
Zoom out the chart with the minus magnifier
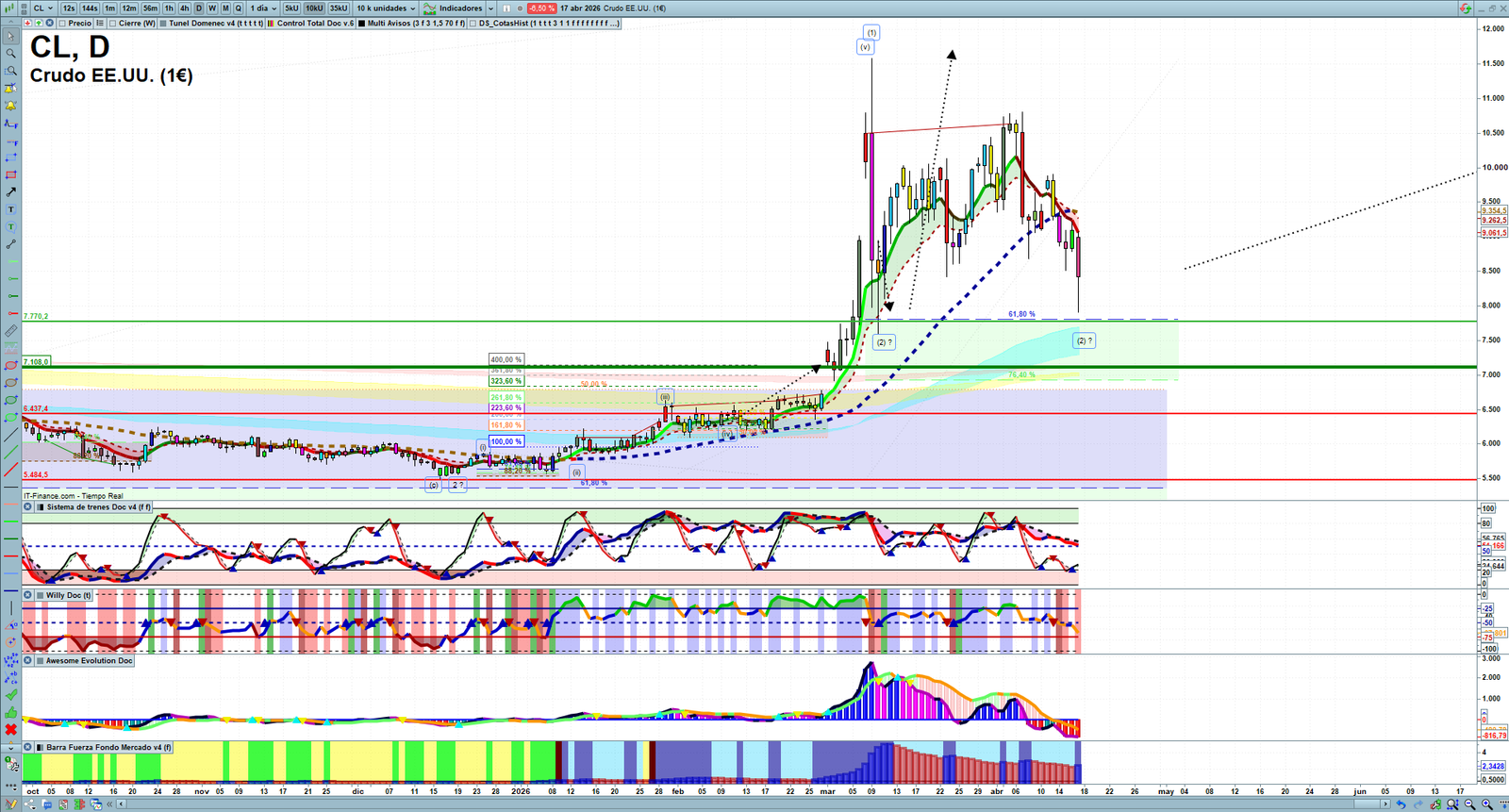[1470, 804]
